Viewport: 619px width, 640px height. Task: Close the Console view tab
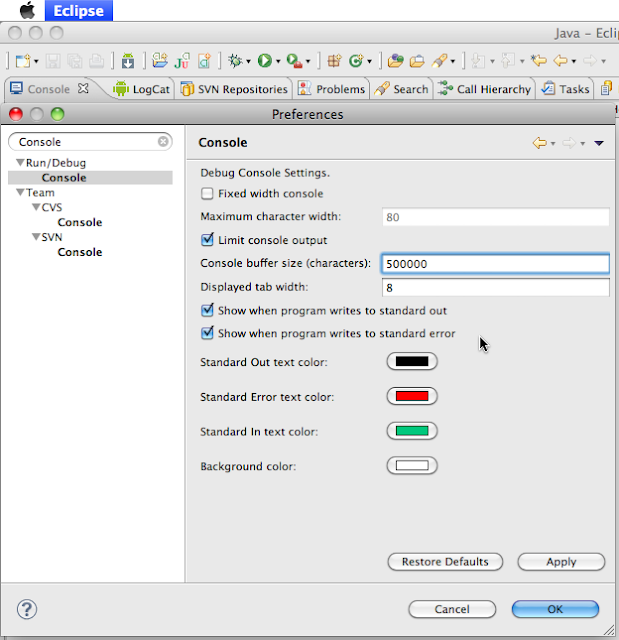[83, 88]
